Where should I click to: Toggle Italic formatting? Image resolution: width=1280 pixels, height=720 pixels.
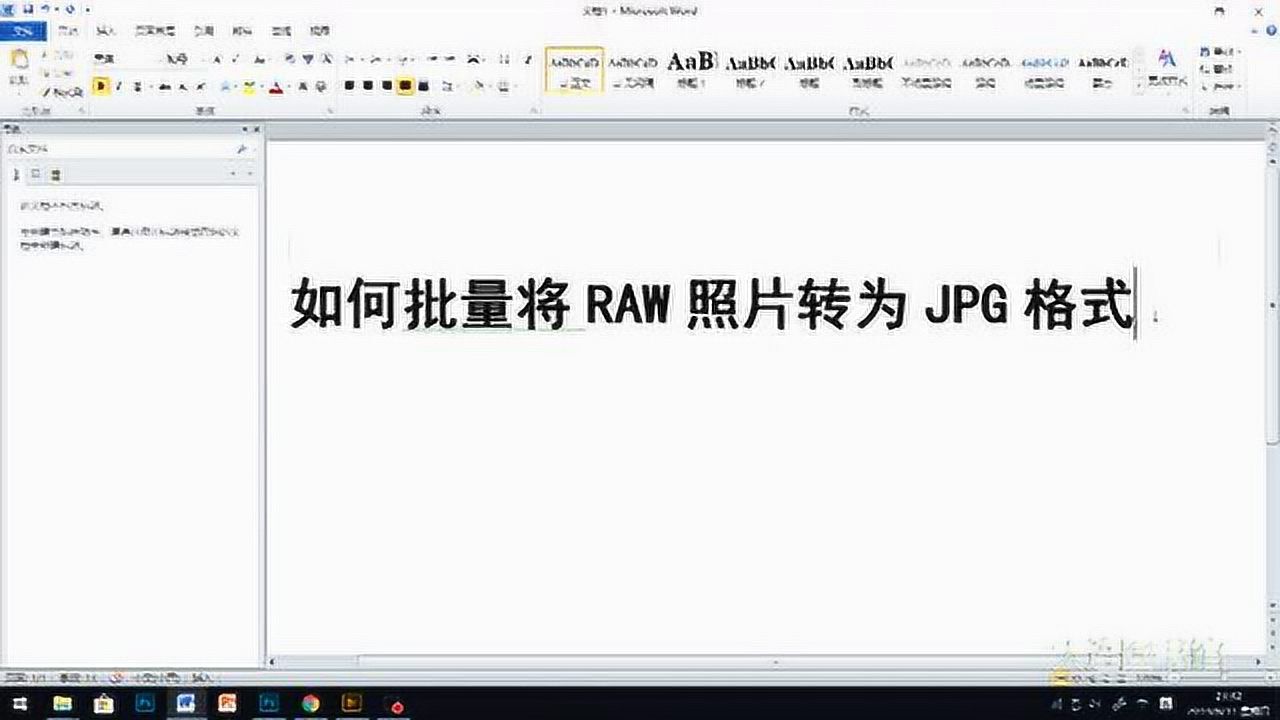118,86
